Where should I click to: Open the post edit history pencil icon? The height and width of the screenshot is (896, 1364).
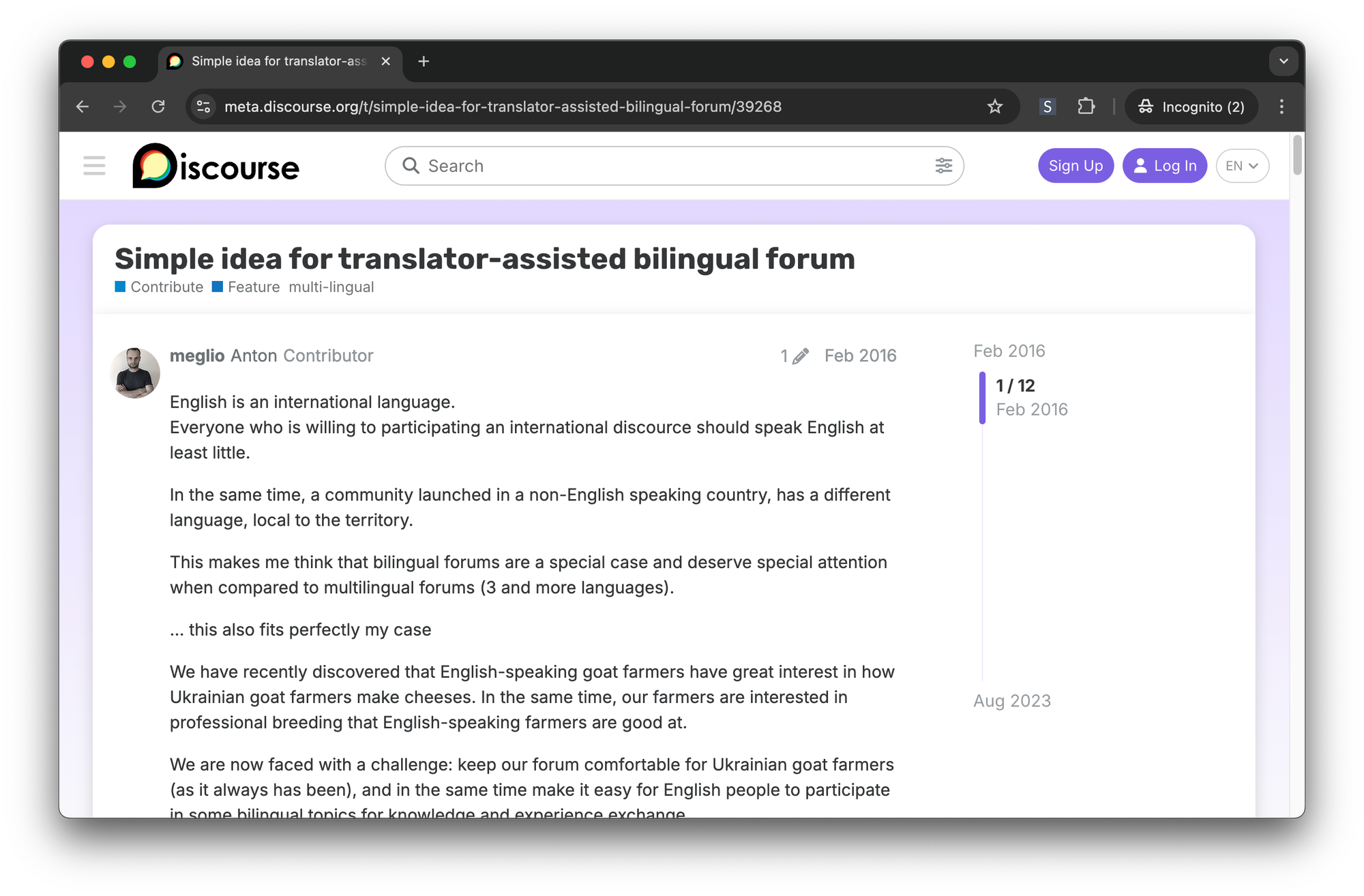point(799,355)
